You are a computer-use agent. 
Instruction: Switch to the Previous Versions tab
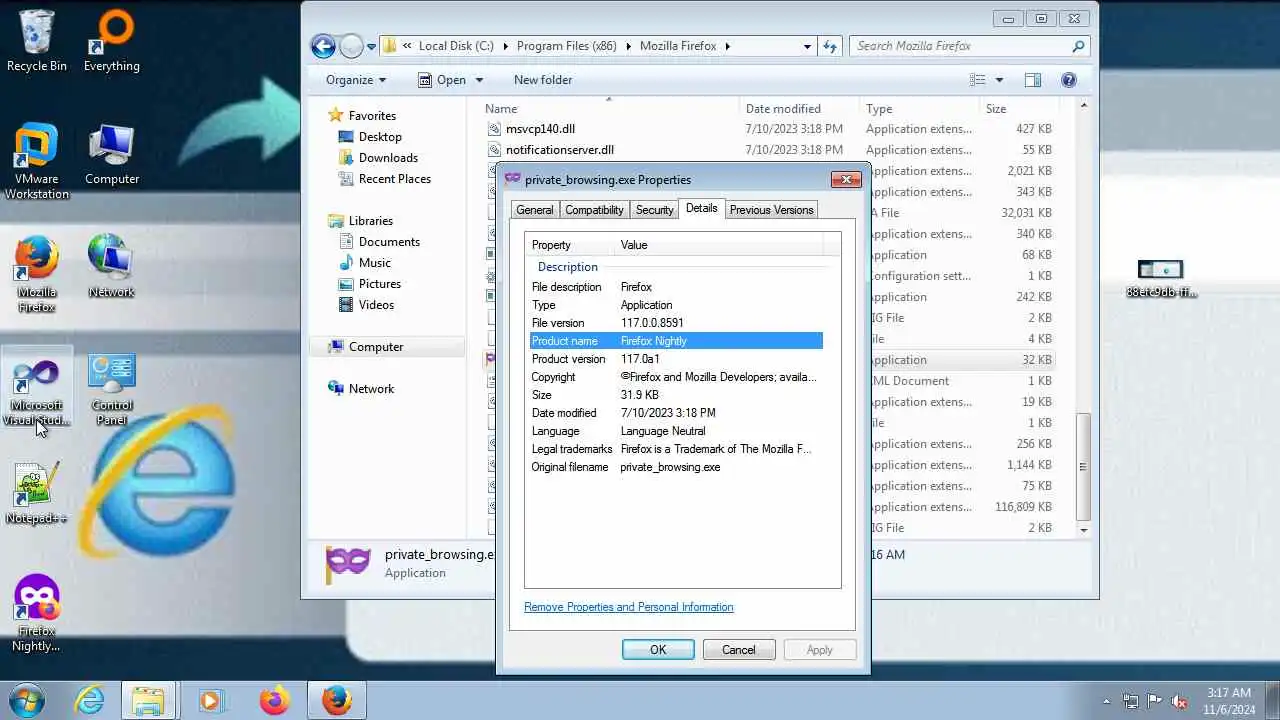point(771,210)
